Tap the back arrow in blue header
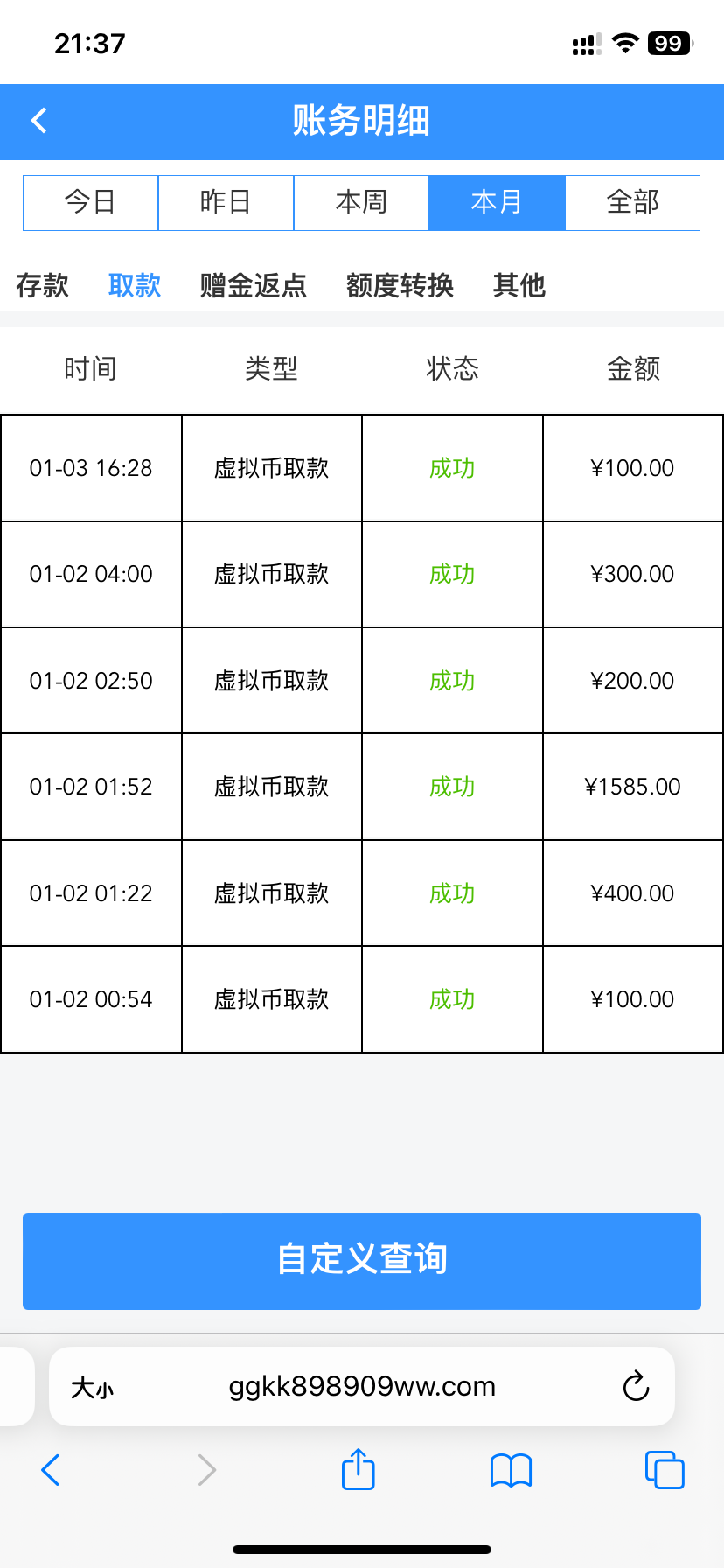 [x=39, y=121]
